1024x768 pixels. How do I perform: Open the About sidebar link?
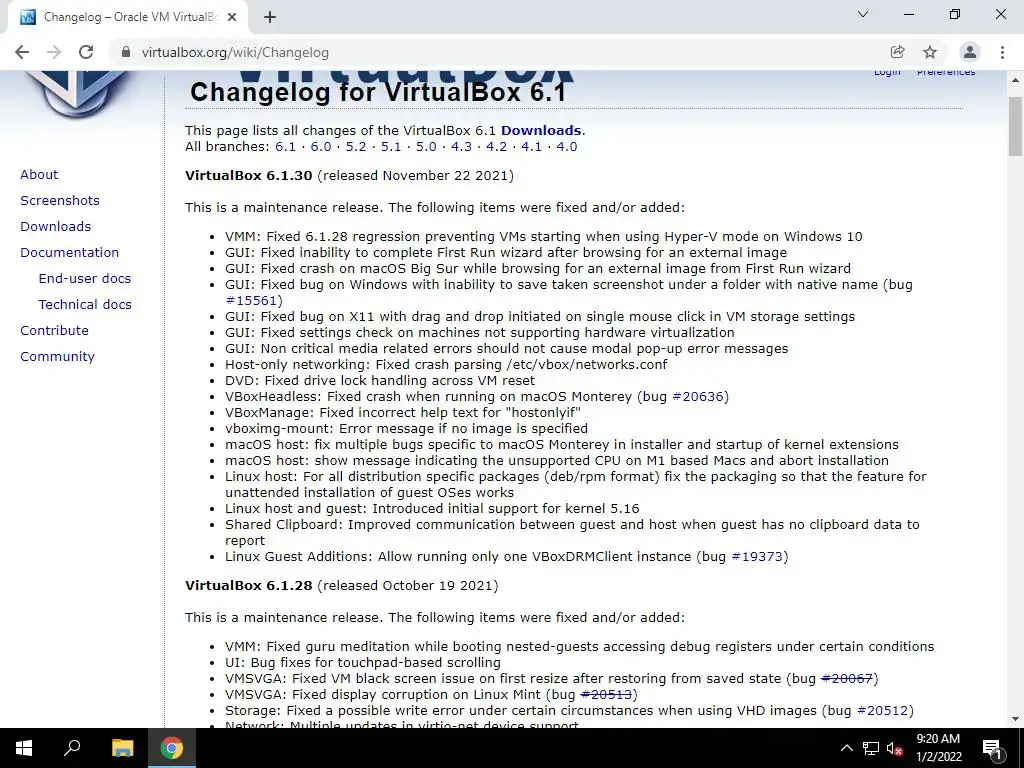[39, 174]
